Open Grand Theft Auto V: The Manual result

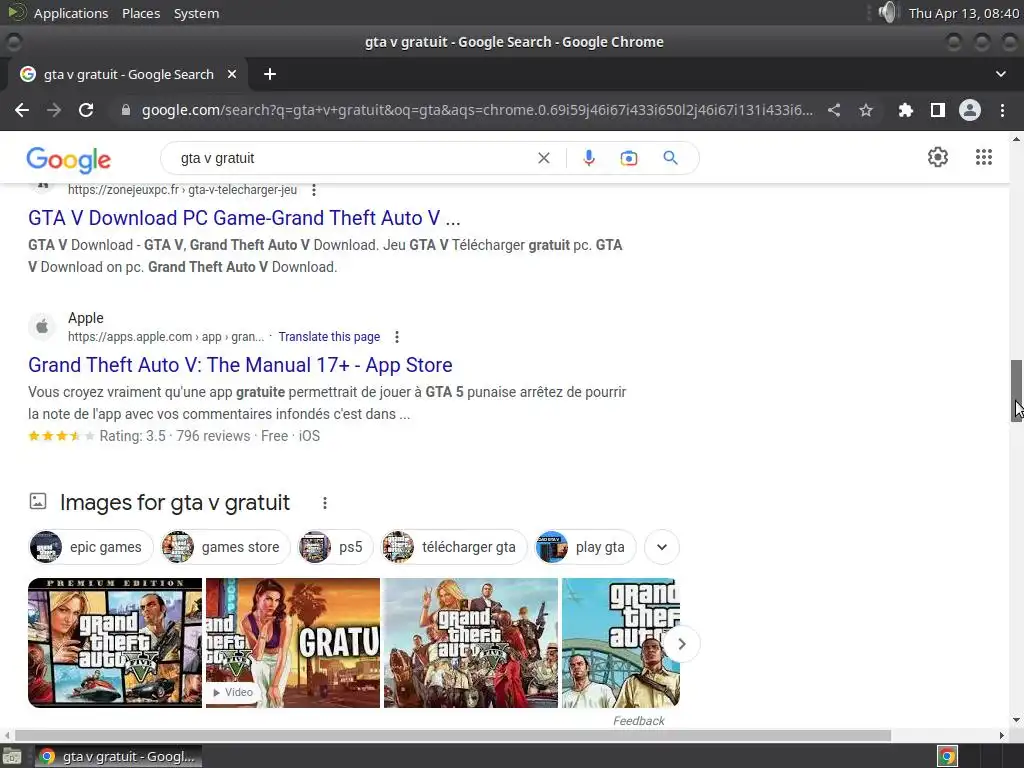tap(240, 365)
